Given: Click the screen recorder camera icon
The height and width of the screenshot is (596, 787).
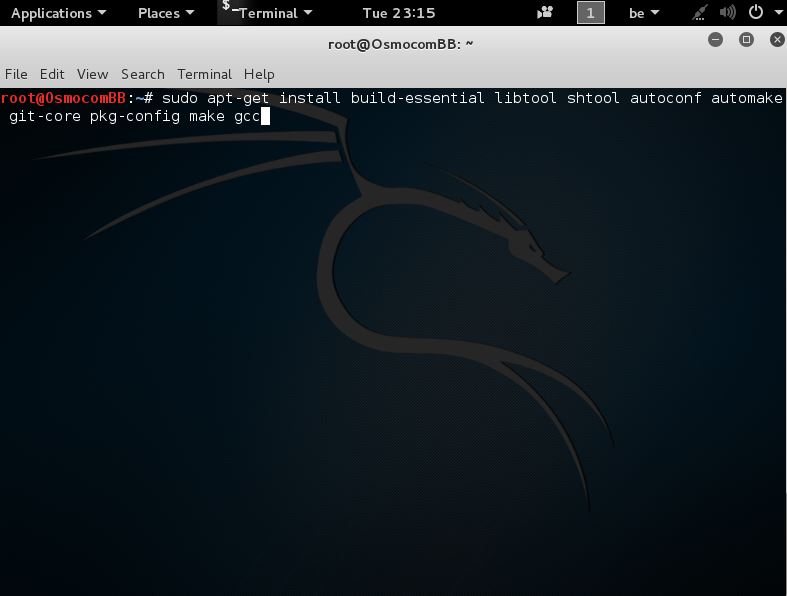Looking at the screenshot, I should pos(545,13).
